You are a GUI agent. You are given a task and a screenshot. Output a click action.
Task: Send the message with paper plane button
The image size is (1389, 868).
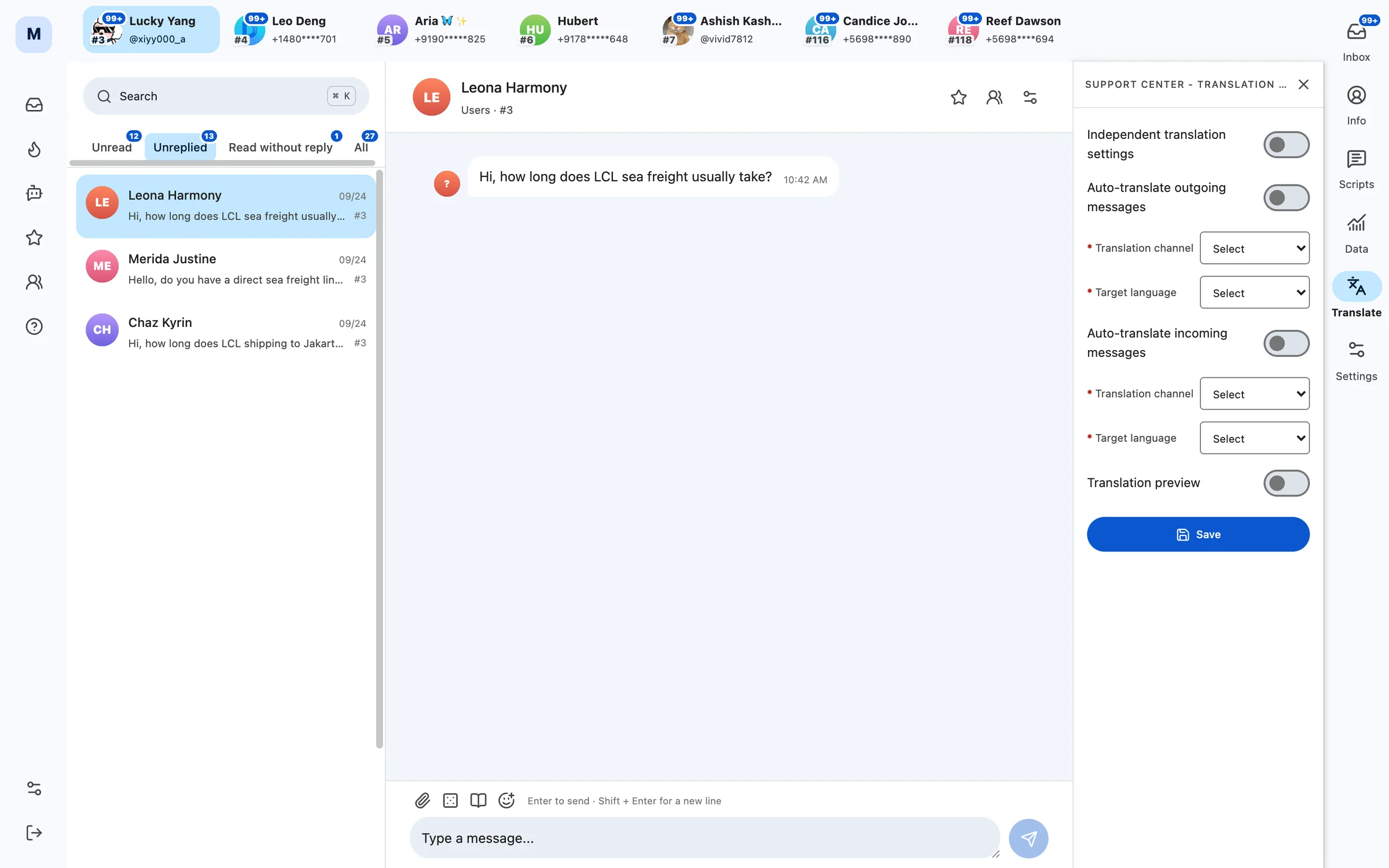[x=1028, y=838]
